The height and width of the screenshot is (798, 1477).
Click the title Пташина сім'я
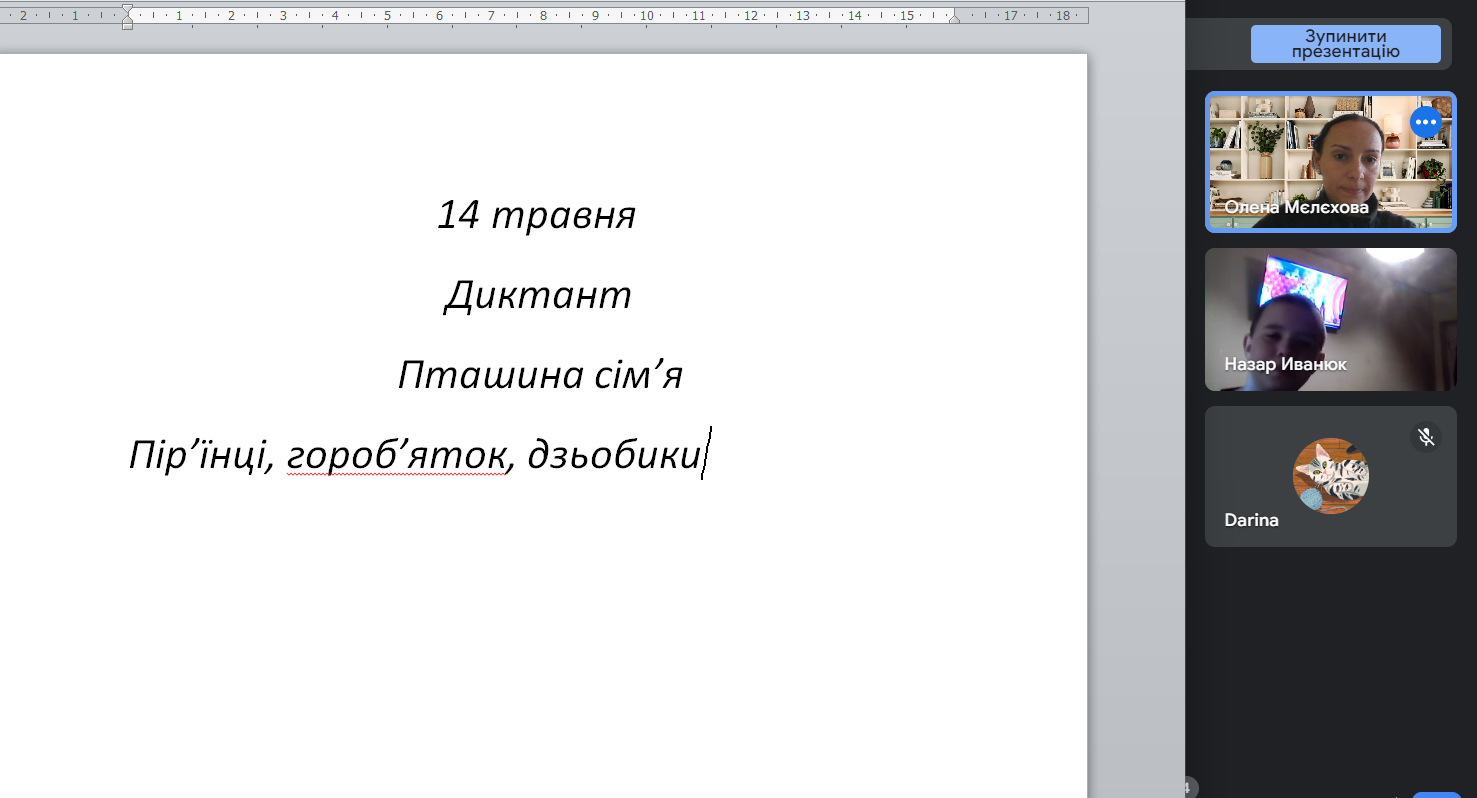(x=540, y=375)
